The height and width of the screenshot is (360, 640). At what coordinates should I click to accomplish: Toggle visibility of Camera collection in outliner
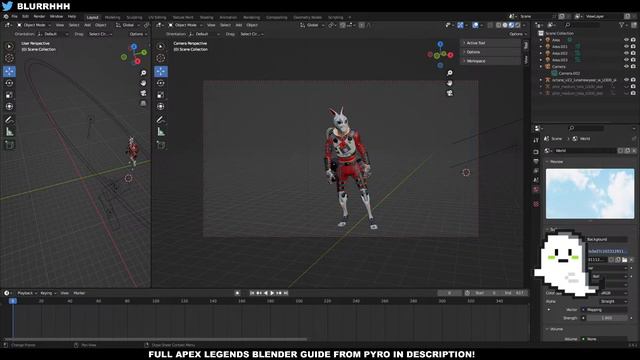click(x=626, y=66)
